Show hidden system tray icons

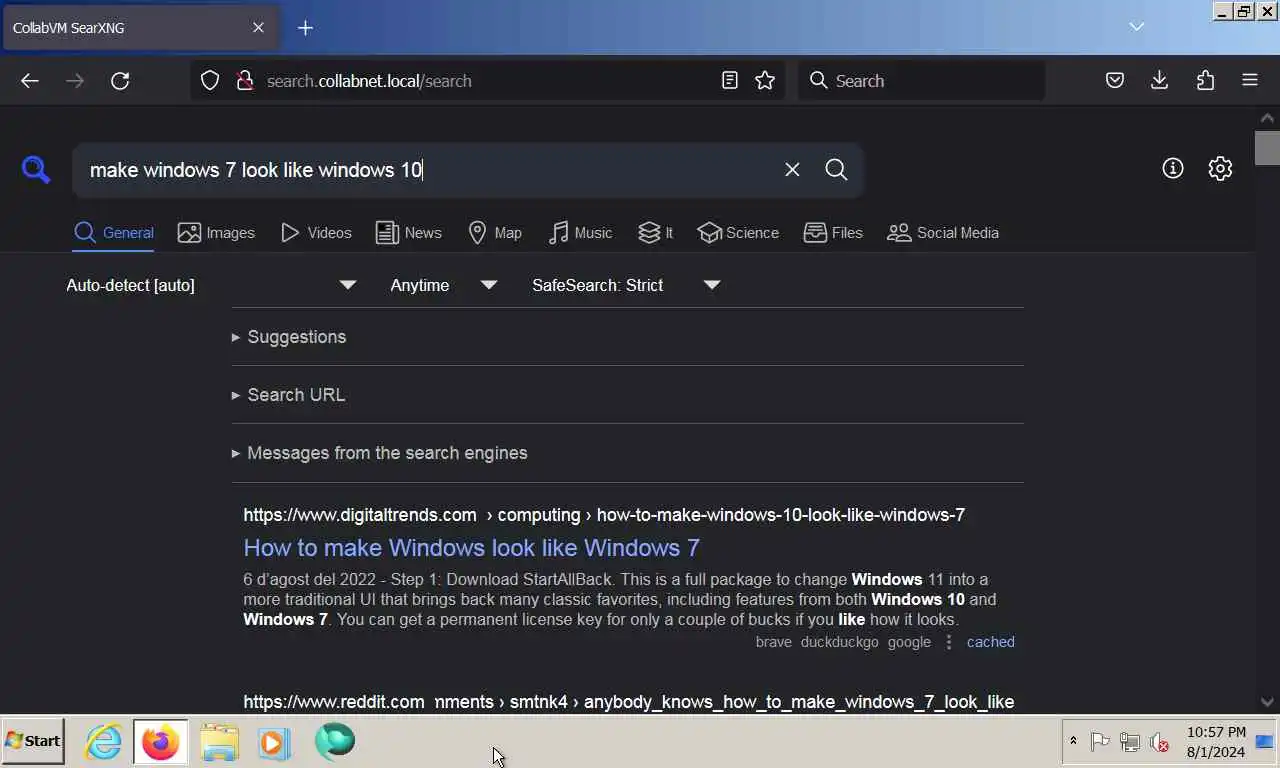(x=1073, y=741)
